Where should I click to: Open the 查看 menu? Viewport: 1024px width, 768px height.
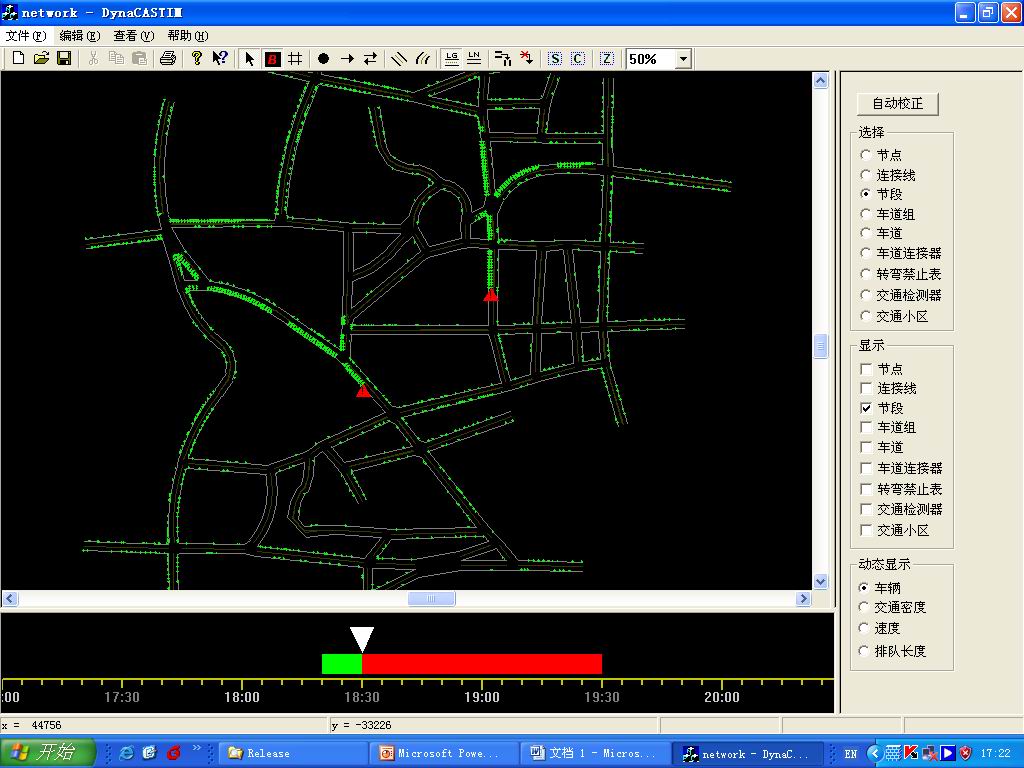point(133,36)
